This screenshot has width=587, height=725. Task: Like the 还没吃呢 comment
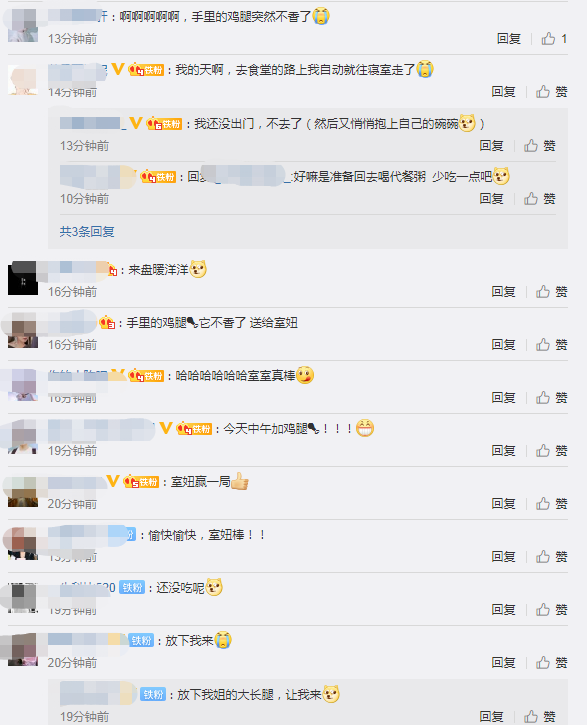click(x=551, y=609)
